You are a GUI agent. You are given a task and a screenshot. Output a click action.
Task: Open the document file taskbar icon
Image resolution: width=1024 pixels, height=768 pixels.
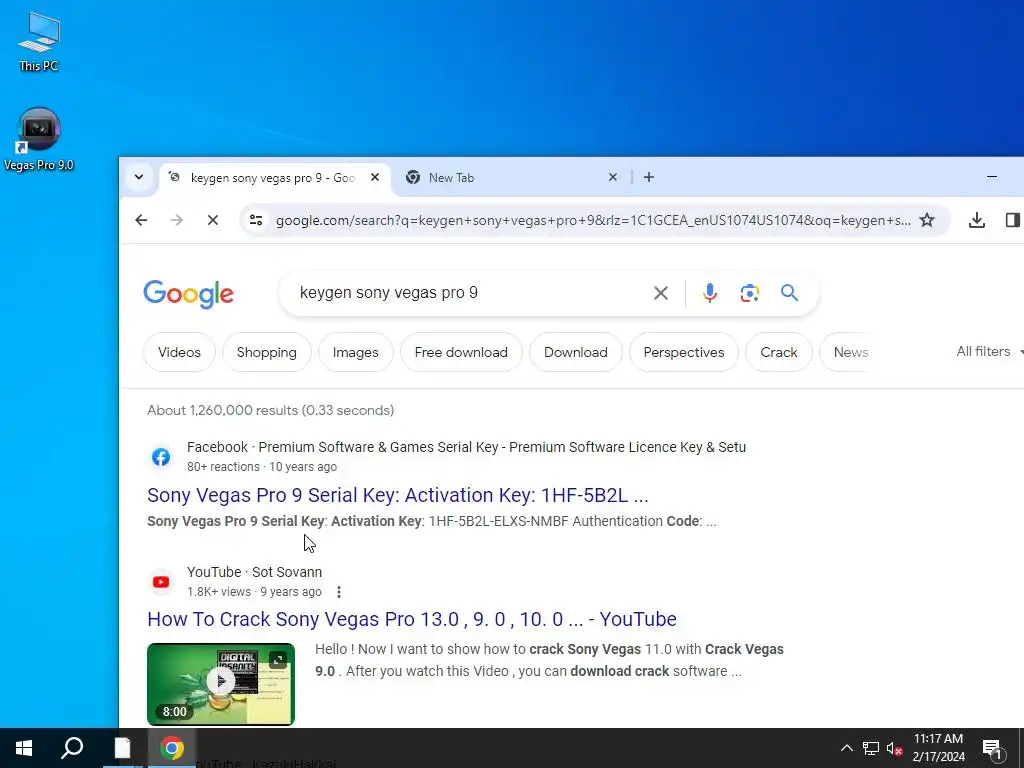tap(122, 748)
